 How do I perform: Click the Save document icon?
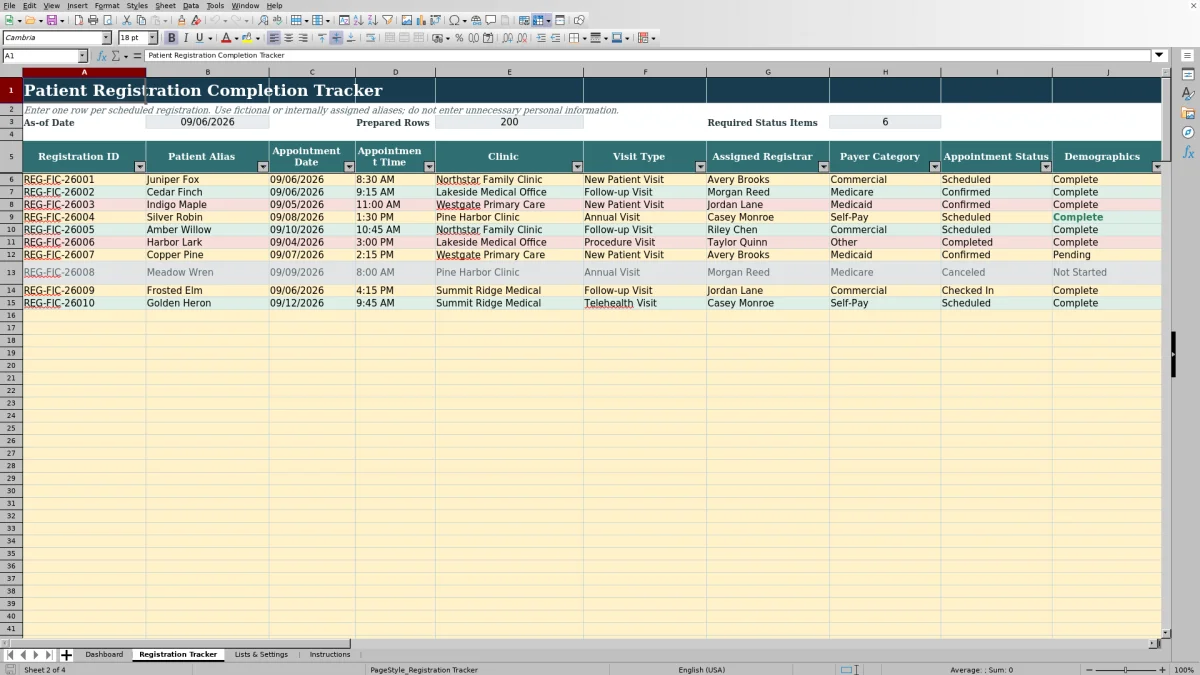pos(51,20)
